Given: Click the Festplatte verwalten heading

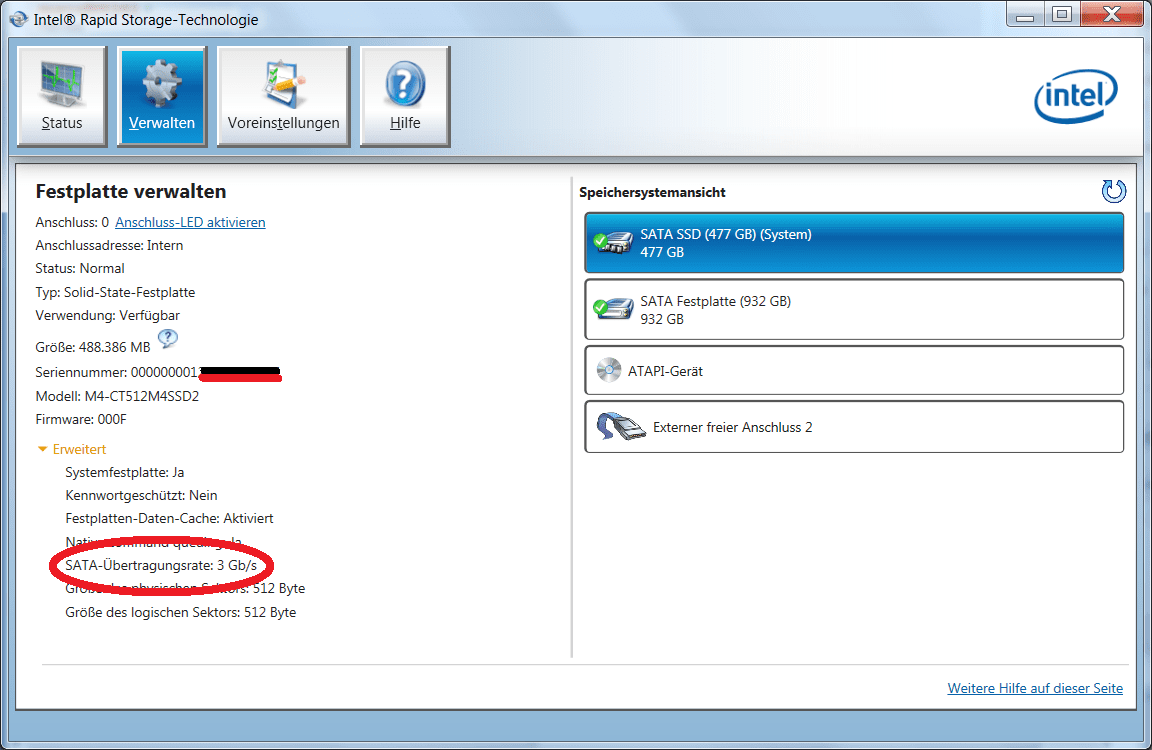Looking at the screenshot, I should [131, 192].
